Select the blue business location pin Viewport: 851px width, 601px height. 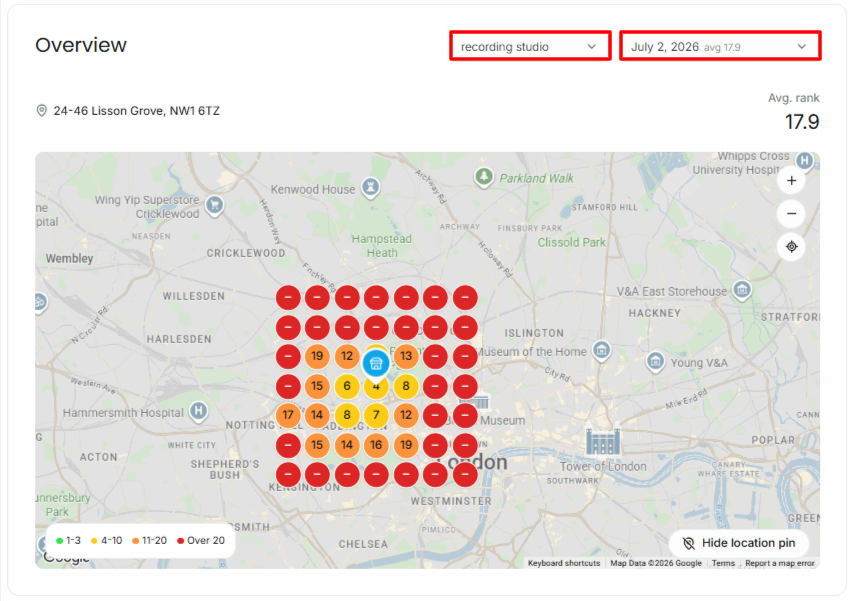tap(376, 363)
